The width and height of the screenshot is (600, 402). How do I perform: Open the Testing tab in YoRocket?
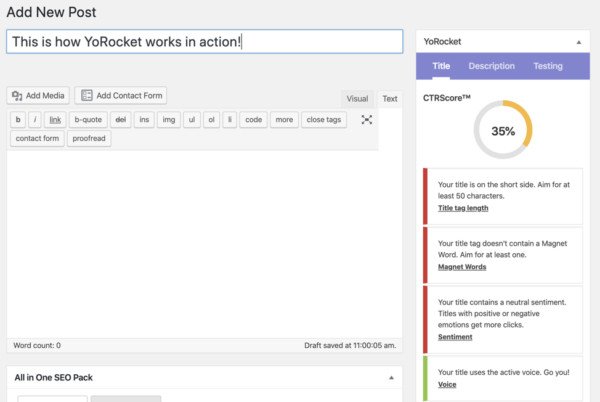pos(548,66)
